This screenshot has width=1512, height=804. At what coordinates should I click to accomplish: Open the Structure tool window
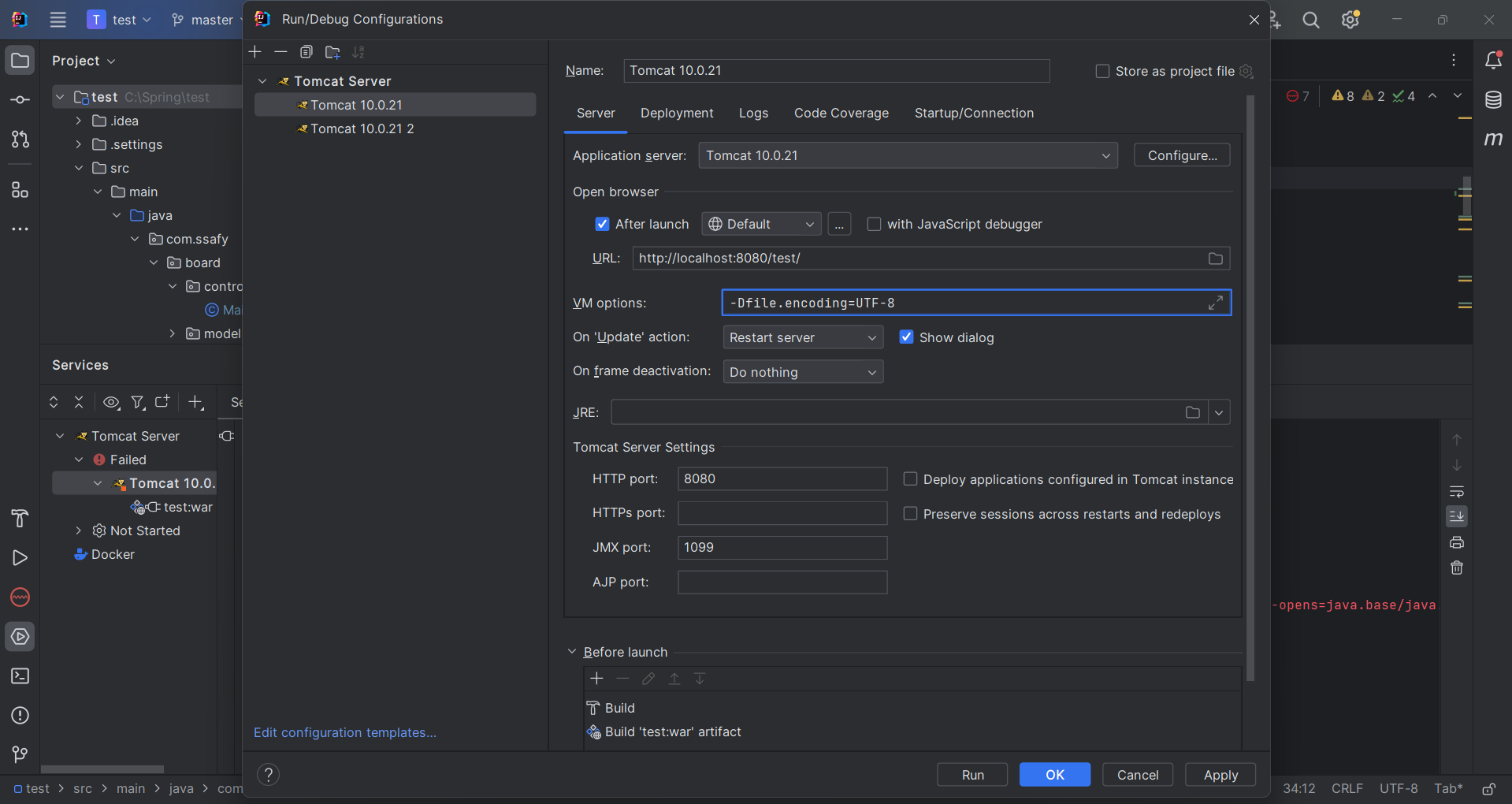(x=20, y=190)
